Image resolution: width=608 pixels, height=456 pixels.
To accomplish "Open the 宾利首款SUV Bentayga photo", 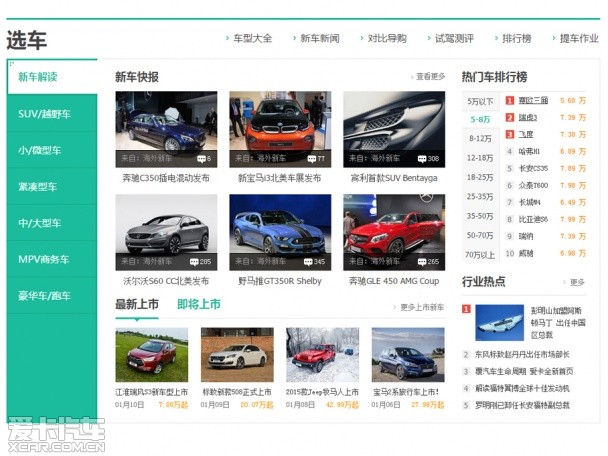I will (x=394, y=130).
